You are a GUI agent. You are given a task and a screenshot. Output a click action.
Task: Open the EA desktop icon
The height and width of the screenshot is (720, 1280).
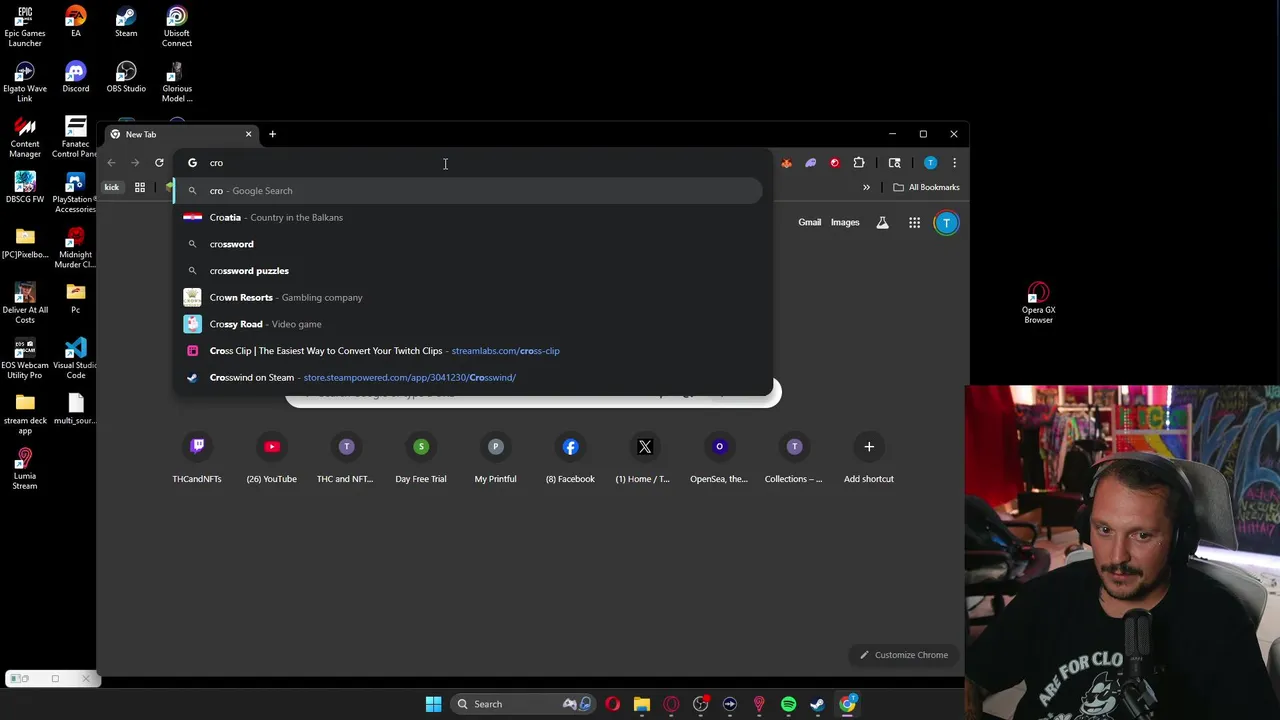click(75, 22)
